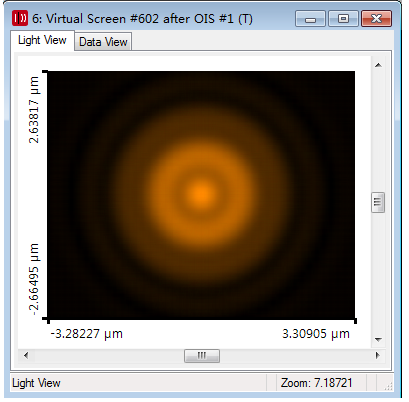Viewport: 409px width, 402px height.
Task: Click the Light View status bar label
Action: click(x=36, y=383)
